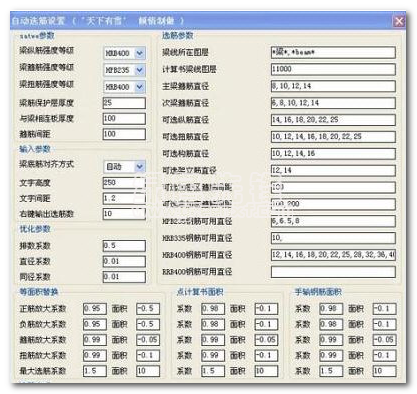The width and height of the screenshot is (417, 394).
Task: Edit last 系数 field (1.5) in 点计算书面积
Action: pyautogui.click(x=213, y=371)
